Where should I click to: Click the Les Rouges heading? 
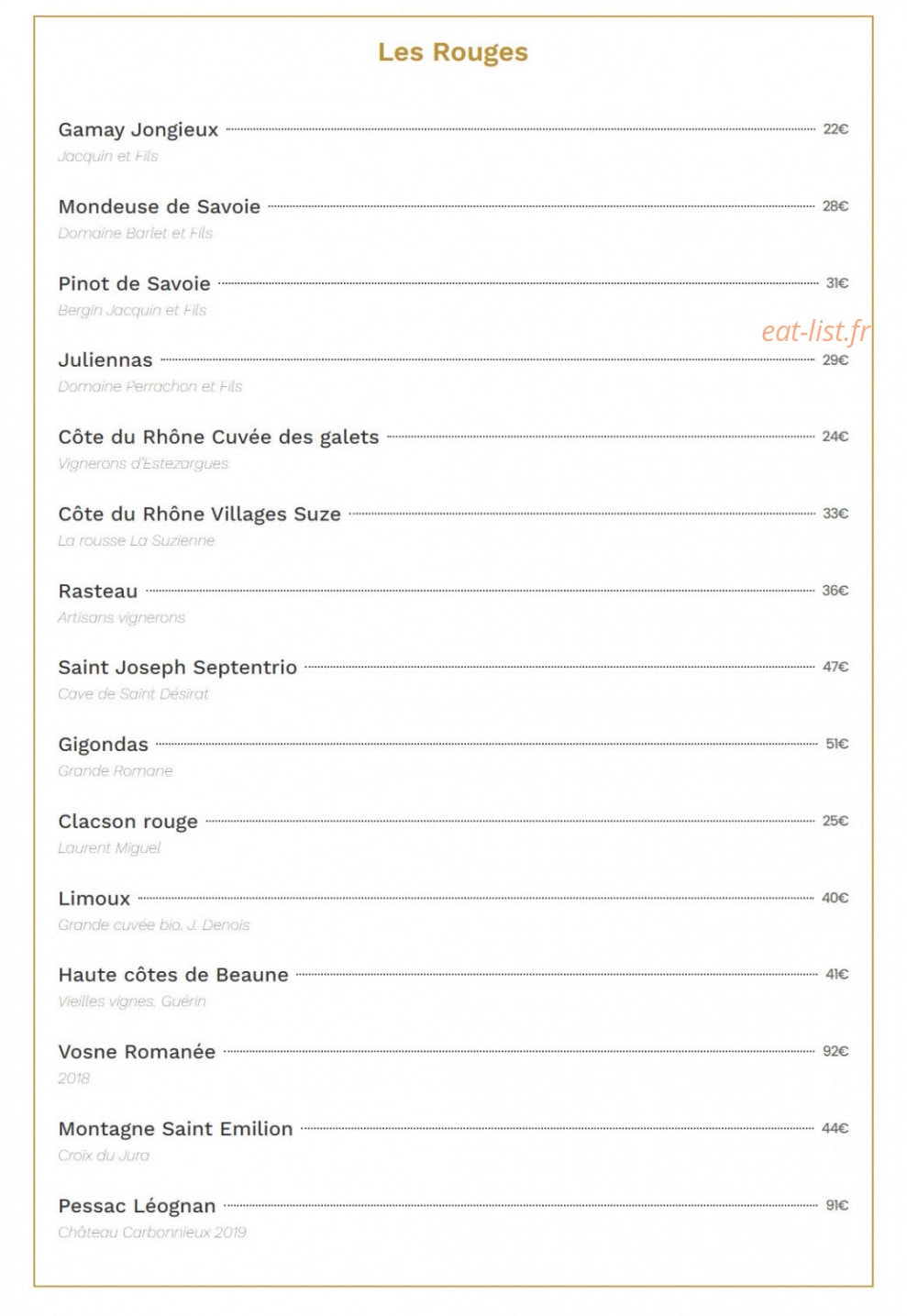453,52
